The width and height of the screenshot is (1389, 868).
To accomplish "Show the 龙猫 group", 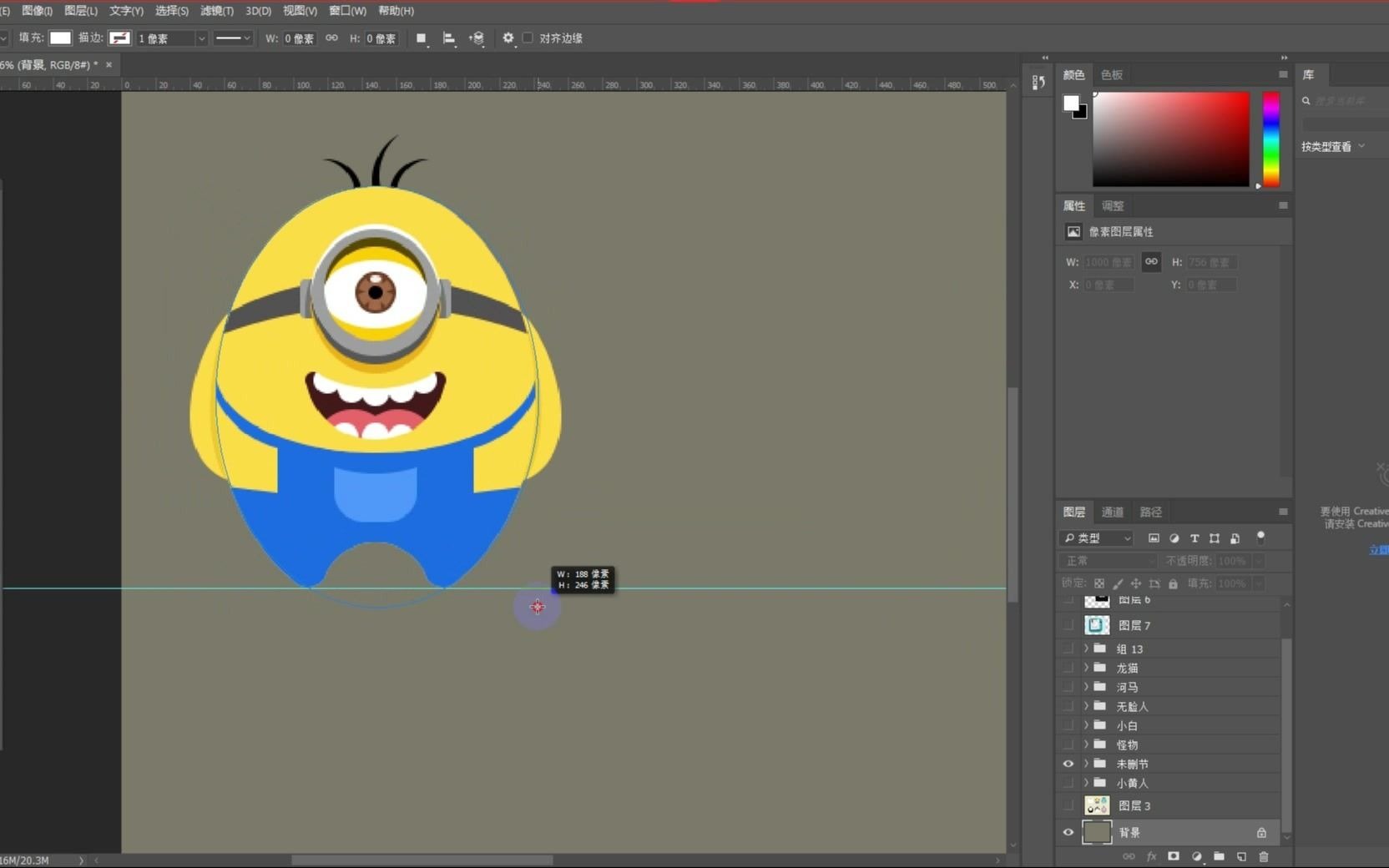I will coord(1068,668).
